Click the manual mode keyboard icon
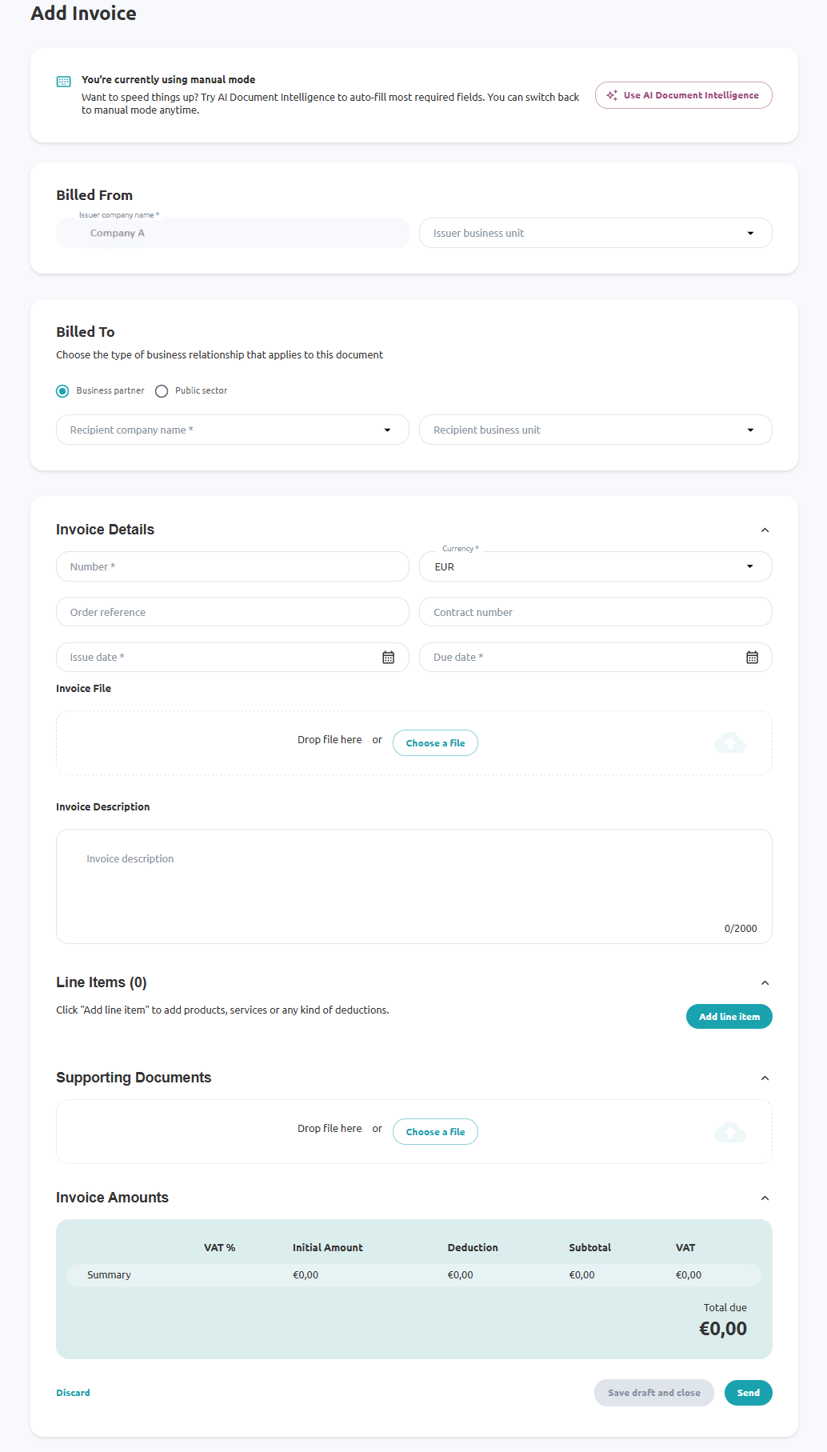This screenshot has width=827, height=1452. click(64, 81)
